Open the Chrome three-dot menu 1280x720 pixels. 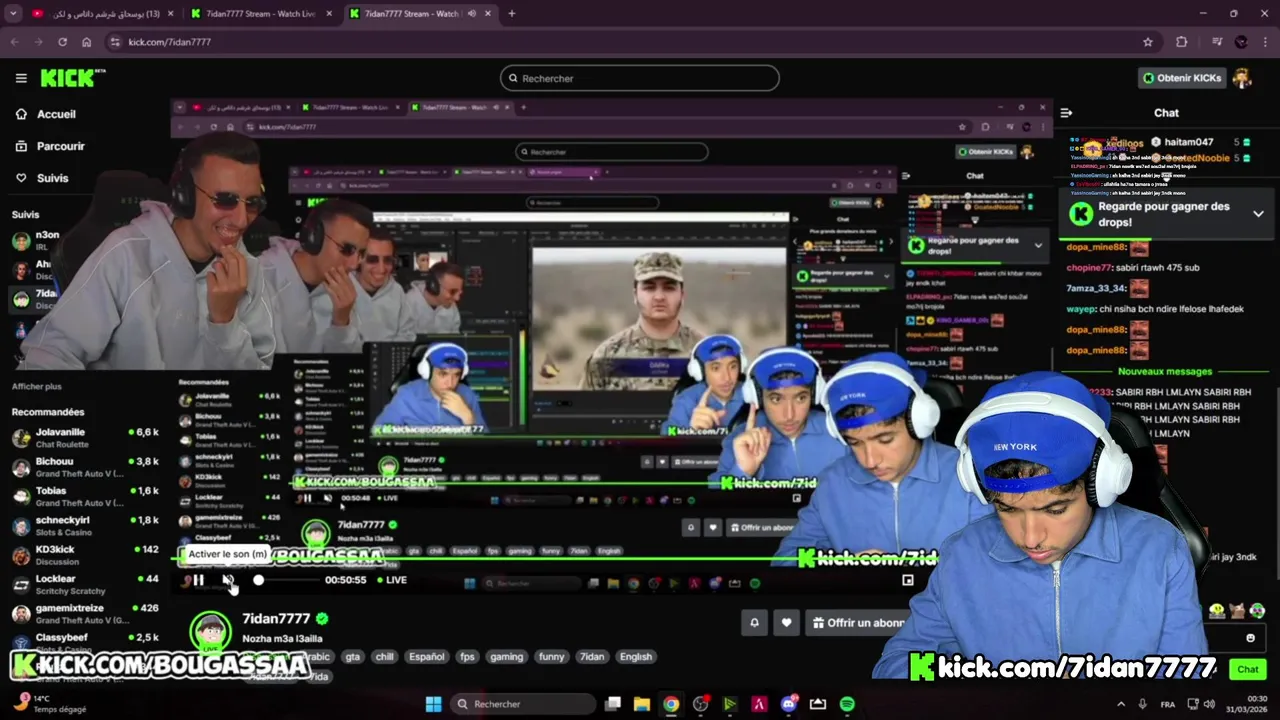pyautogui.click(x=1266, y=42)
